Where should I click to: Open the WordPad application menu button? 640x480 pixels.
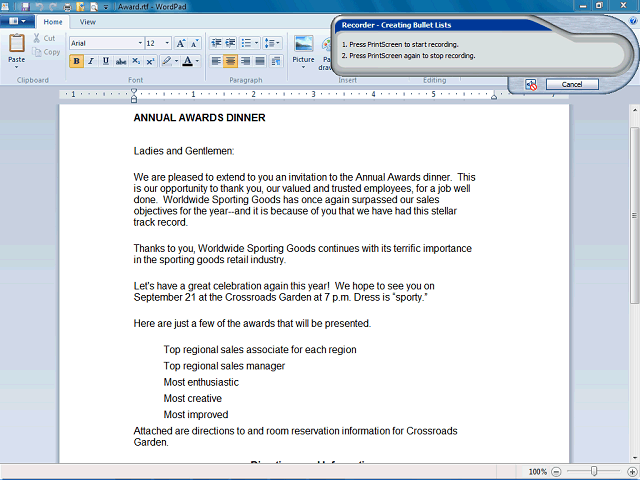pyautogui.click(x=17, y=21)
